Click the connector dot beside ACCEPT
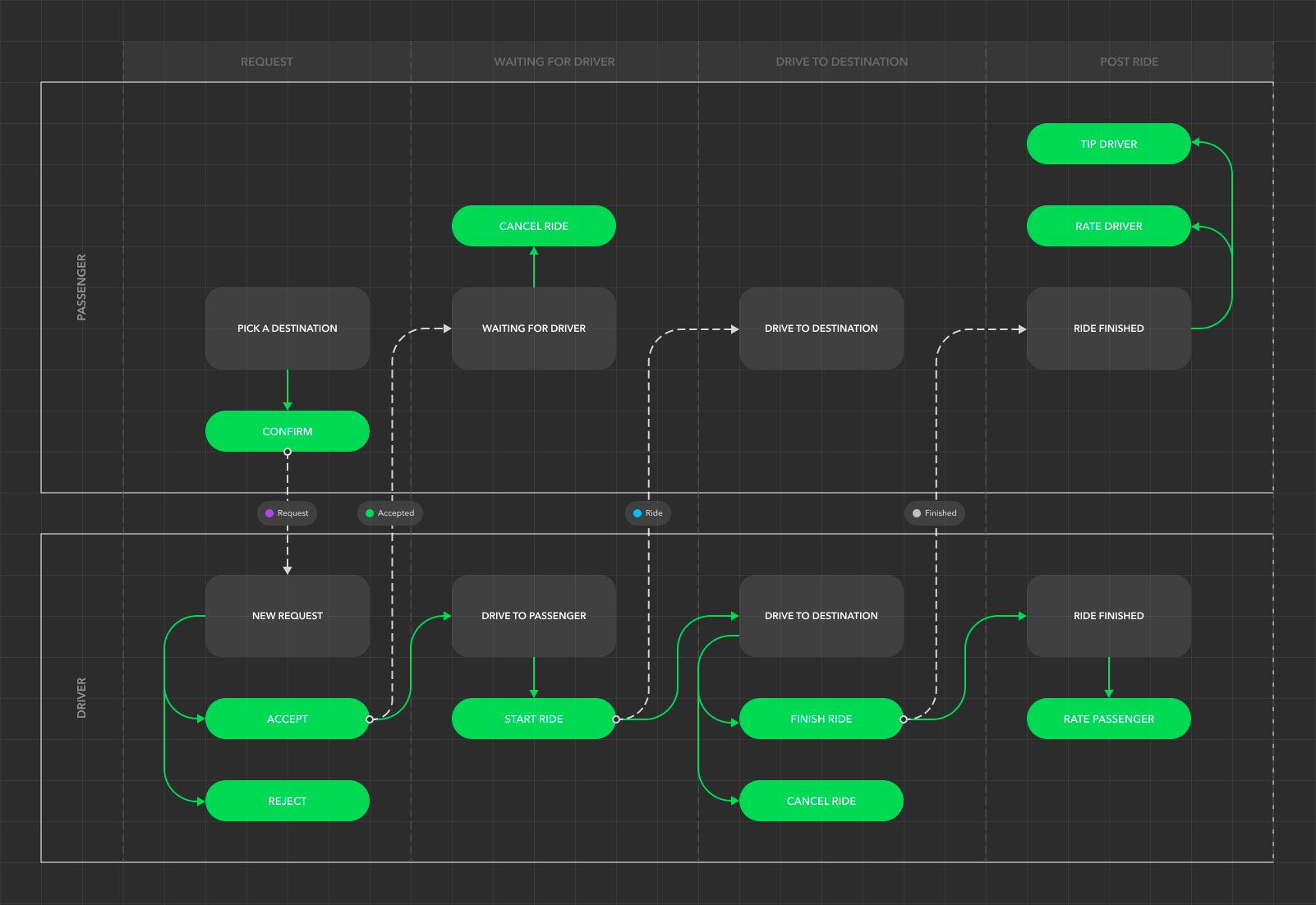 (370, 719)
